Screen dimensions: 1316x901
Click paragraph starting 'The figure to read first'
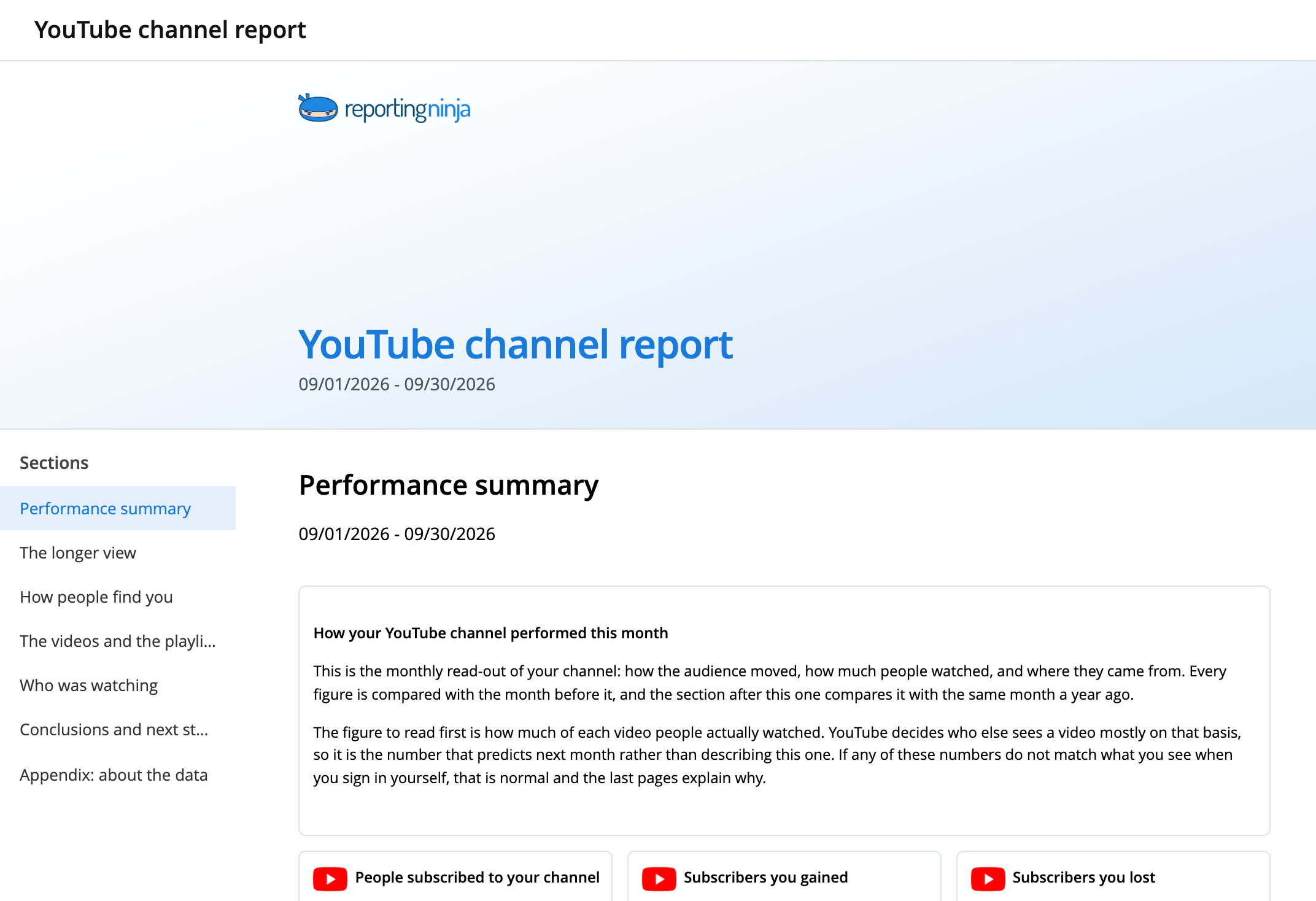[777, 755]
